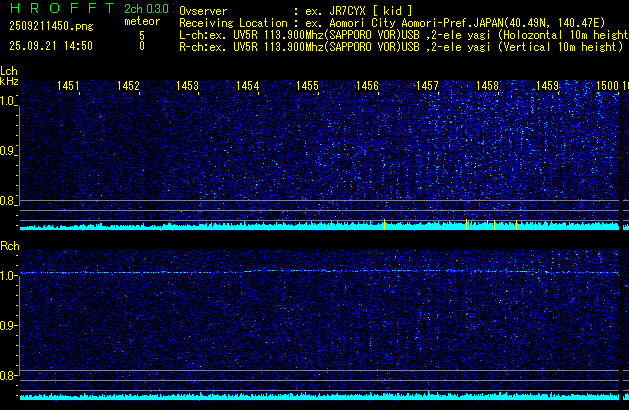Select the 1457 time marker
The image size is (629, 410).
(428, 87)
